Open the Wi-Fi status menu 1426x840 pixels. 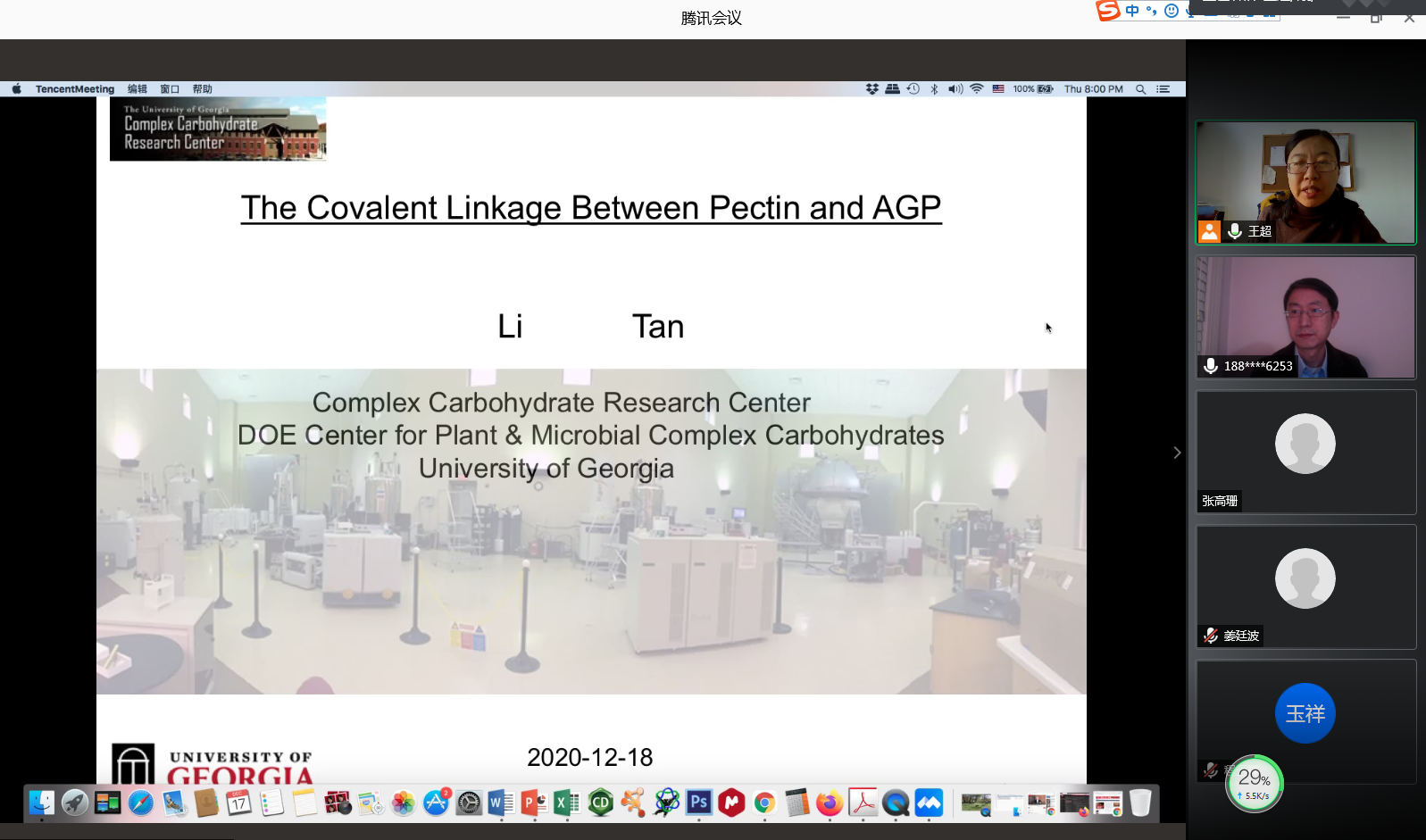tap(977, 89)
